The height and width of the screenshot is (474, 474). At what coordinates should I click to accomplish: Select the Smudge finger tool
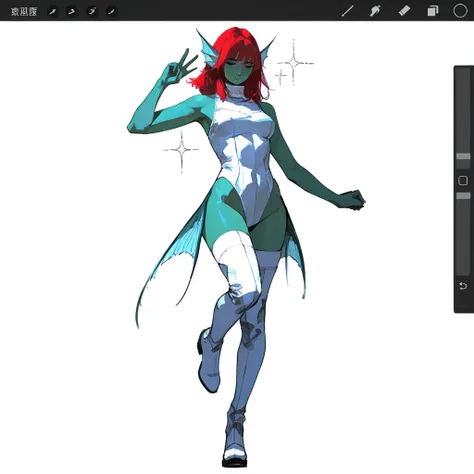375,11
